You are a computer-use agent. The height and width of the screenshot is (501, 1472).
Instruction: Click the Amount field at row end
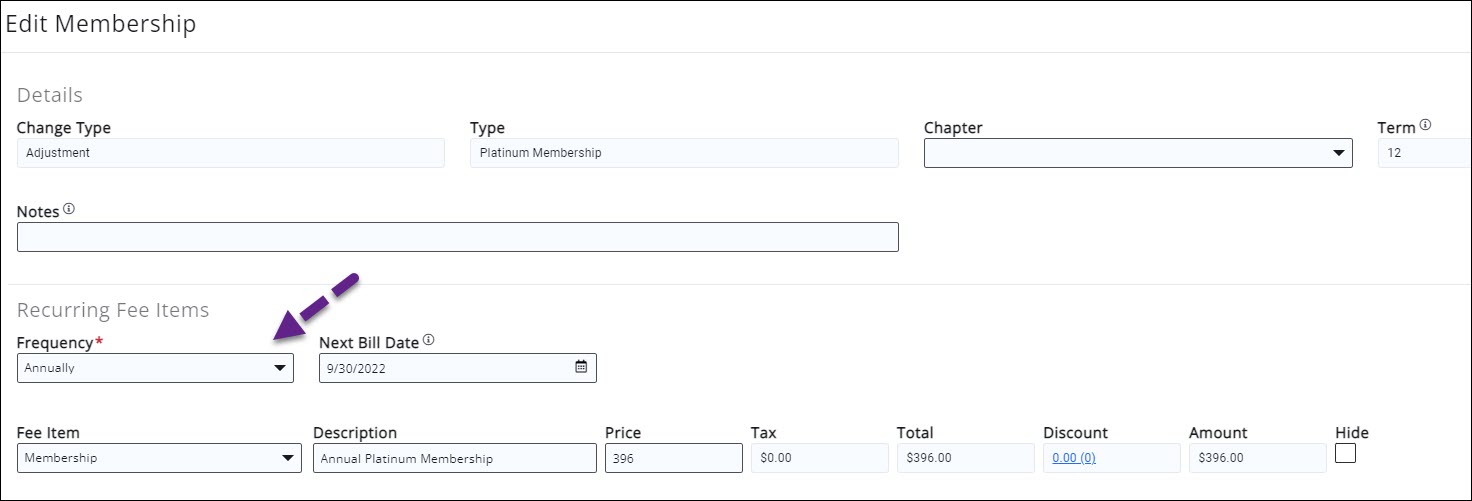(1257, 458)
